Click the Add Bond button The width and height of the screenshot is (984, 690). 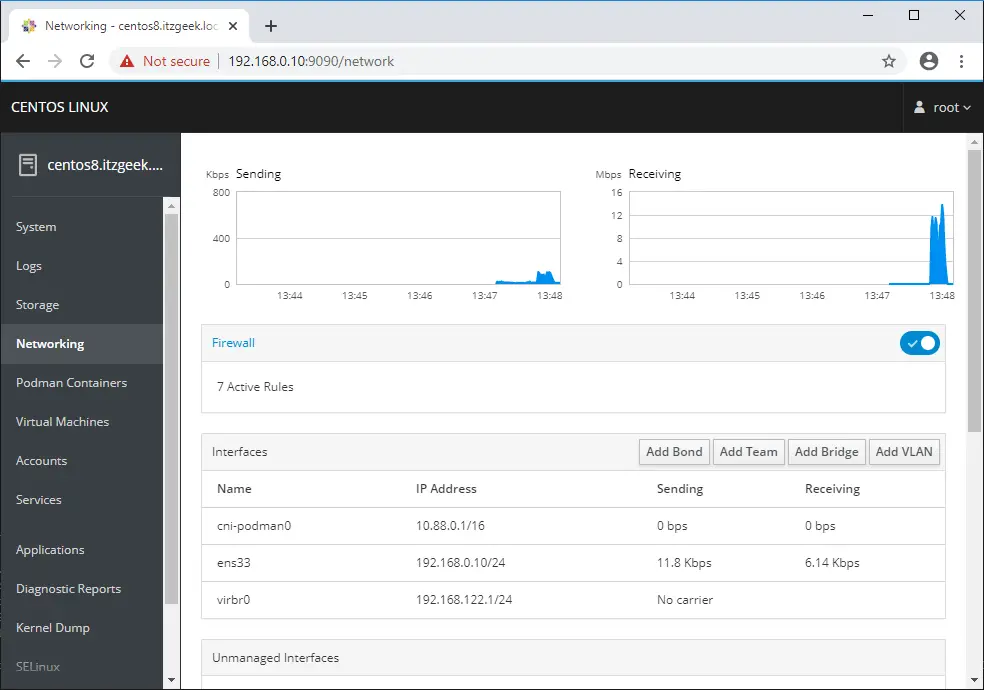tap(674, 452)
